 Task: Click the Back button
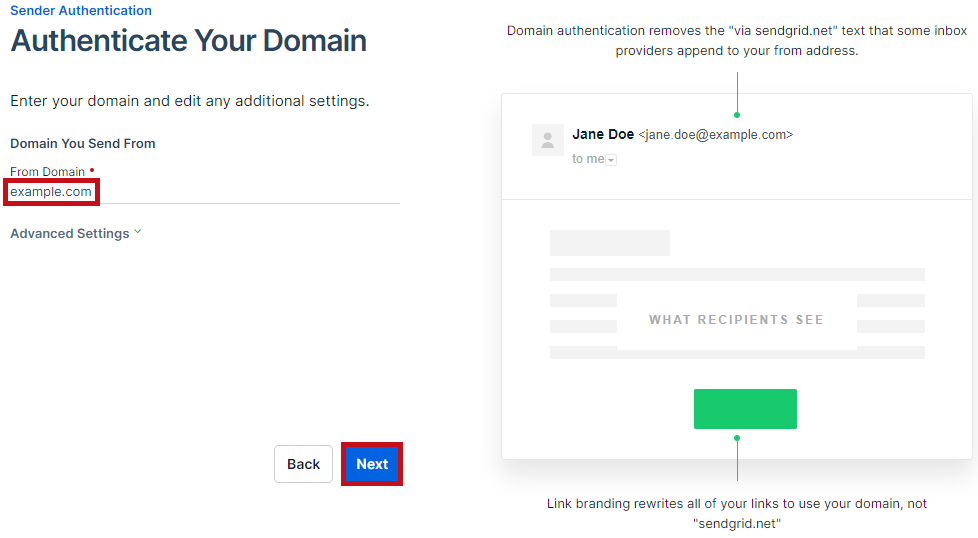tap(303, 464)
